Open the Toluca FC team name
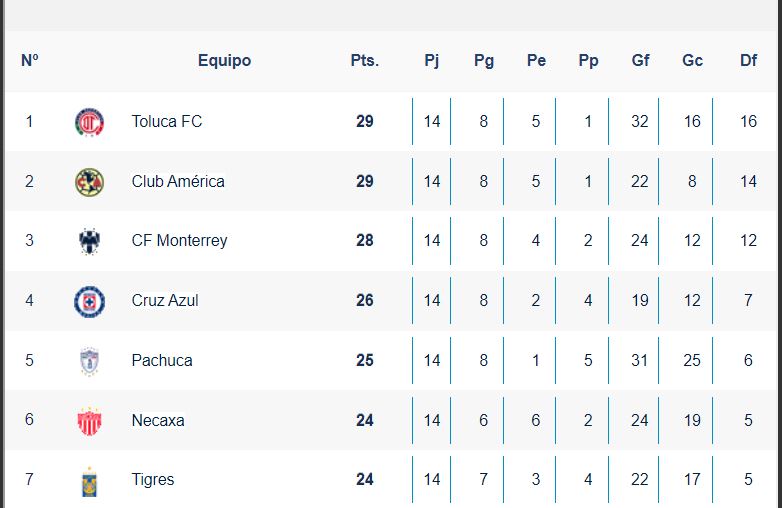782x508 pixels. pos(166,122)
